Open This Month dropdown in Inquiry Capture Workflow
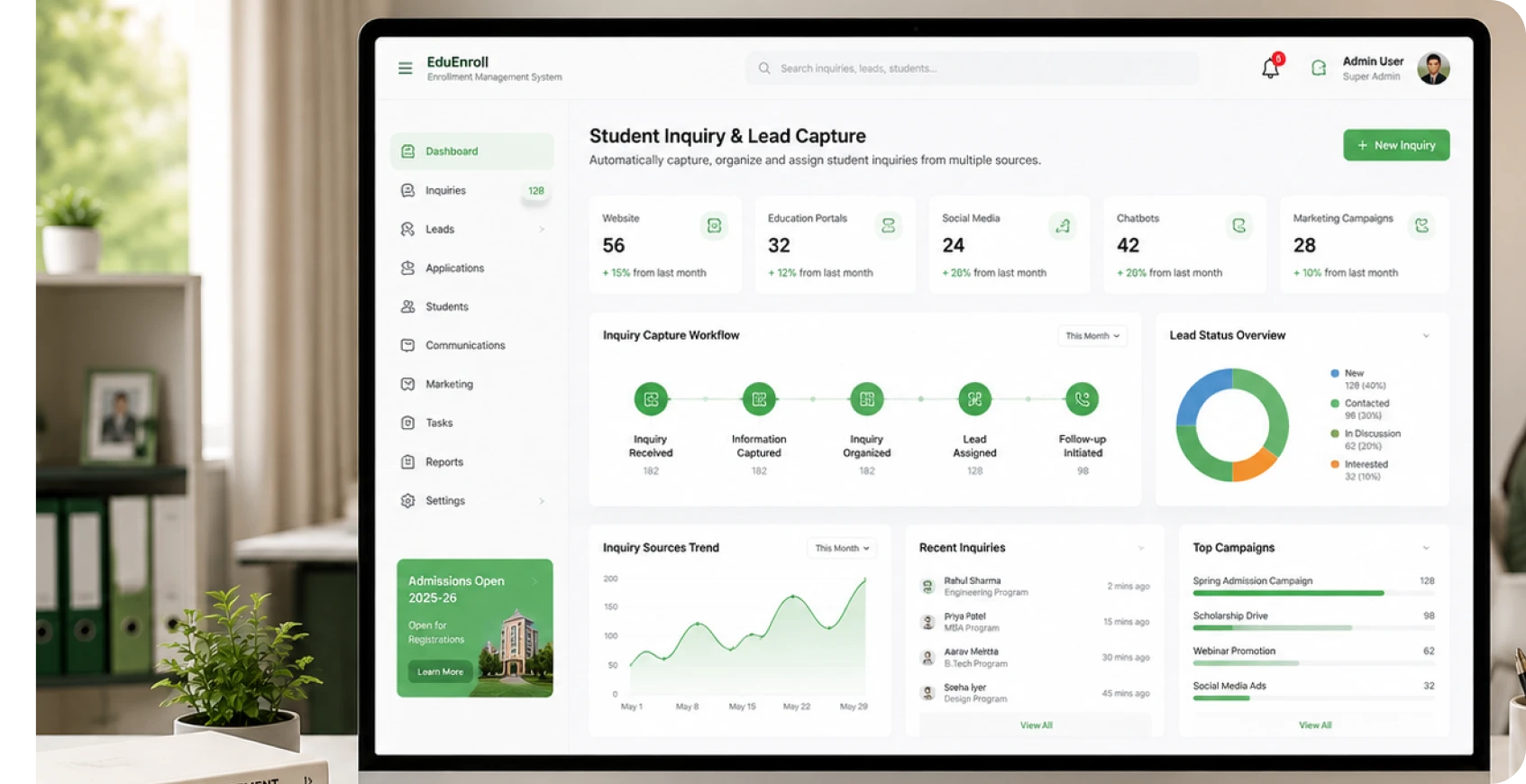The height and width of the screenshot is (784, 1526). 1092,336
